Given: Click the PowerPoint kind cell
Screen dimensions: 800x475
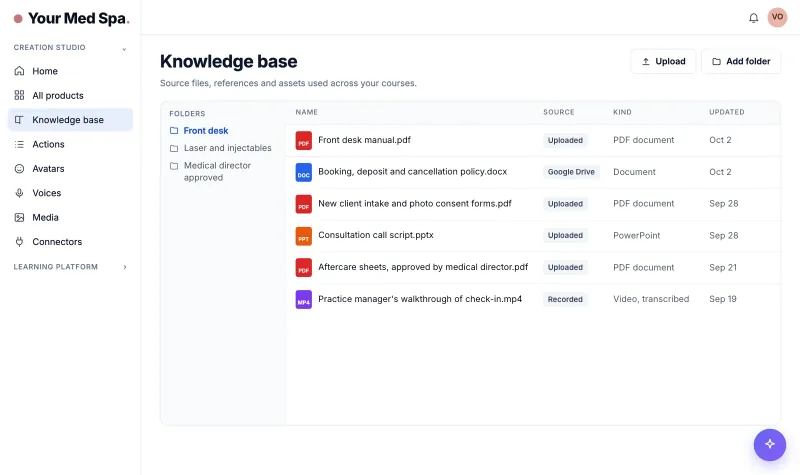Looking at the screenshot, I should (637, 236).
